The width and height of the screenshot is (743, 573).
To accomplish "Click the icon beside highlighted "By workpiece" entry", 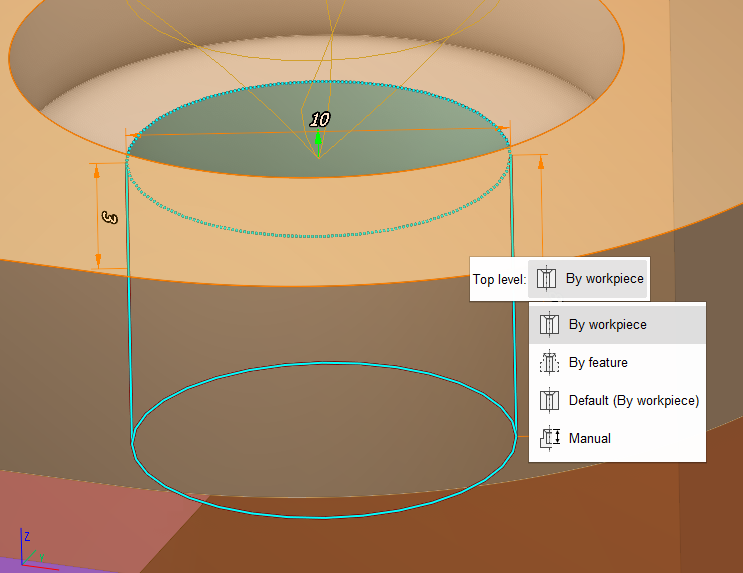I will click(548, 324).
